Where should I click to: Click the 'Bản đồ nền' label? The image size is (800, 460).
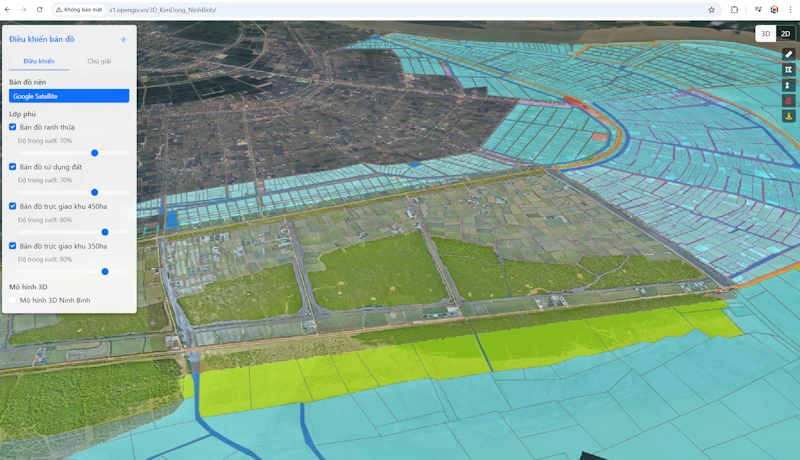pyautogui.click(x=28, y=82)
